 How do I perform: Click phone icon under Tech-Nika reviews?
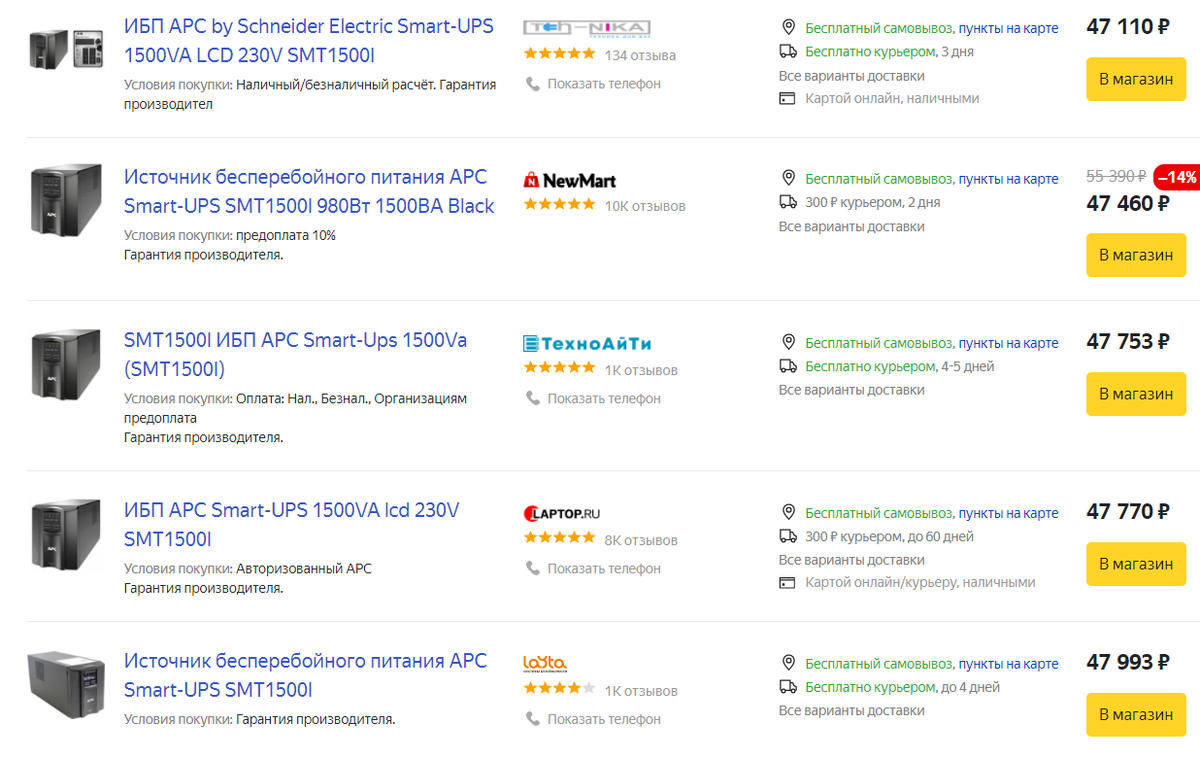pos(533,84)
